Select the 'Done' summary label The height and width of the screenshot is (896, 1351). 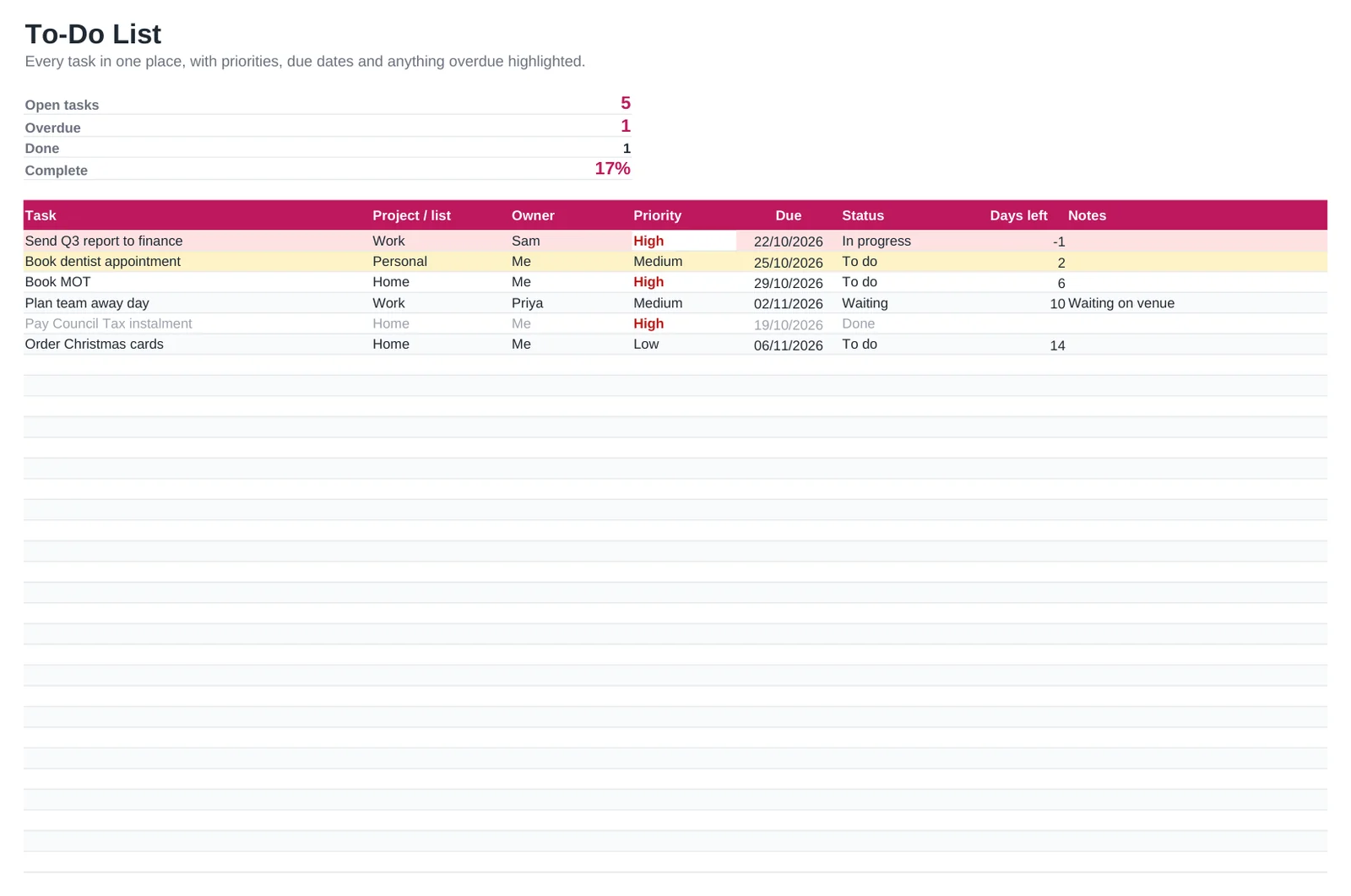click(41, 149)
